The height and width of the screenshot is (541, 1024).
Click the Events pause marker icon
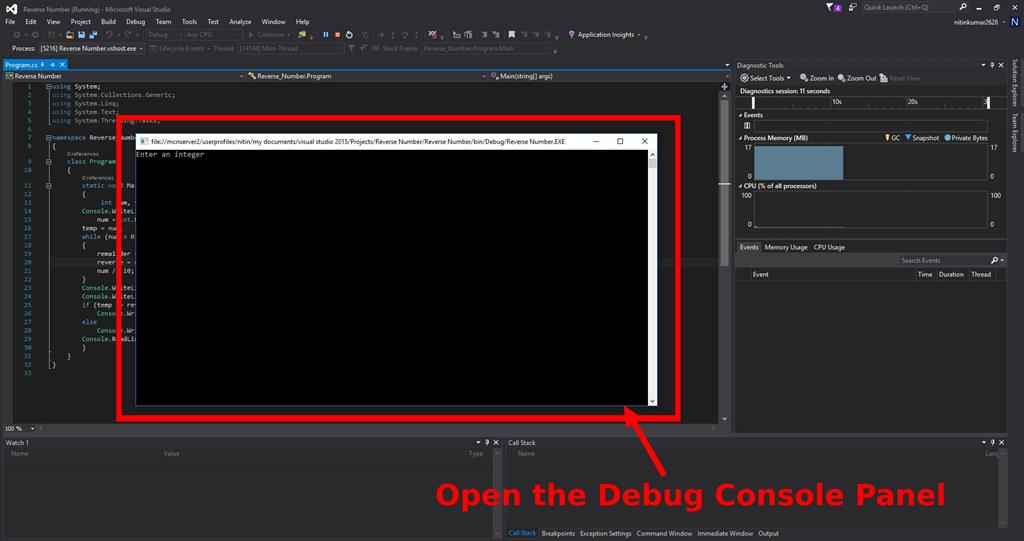click(747, 125)
